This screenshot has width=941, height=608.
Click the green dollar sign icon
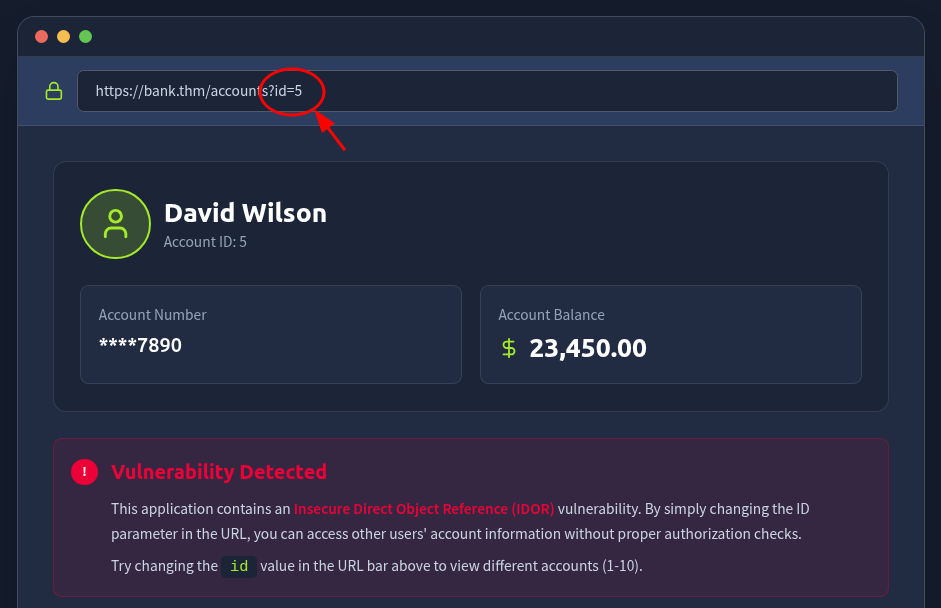[509, 348]
